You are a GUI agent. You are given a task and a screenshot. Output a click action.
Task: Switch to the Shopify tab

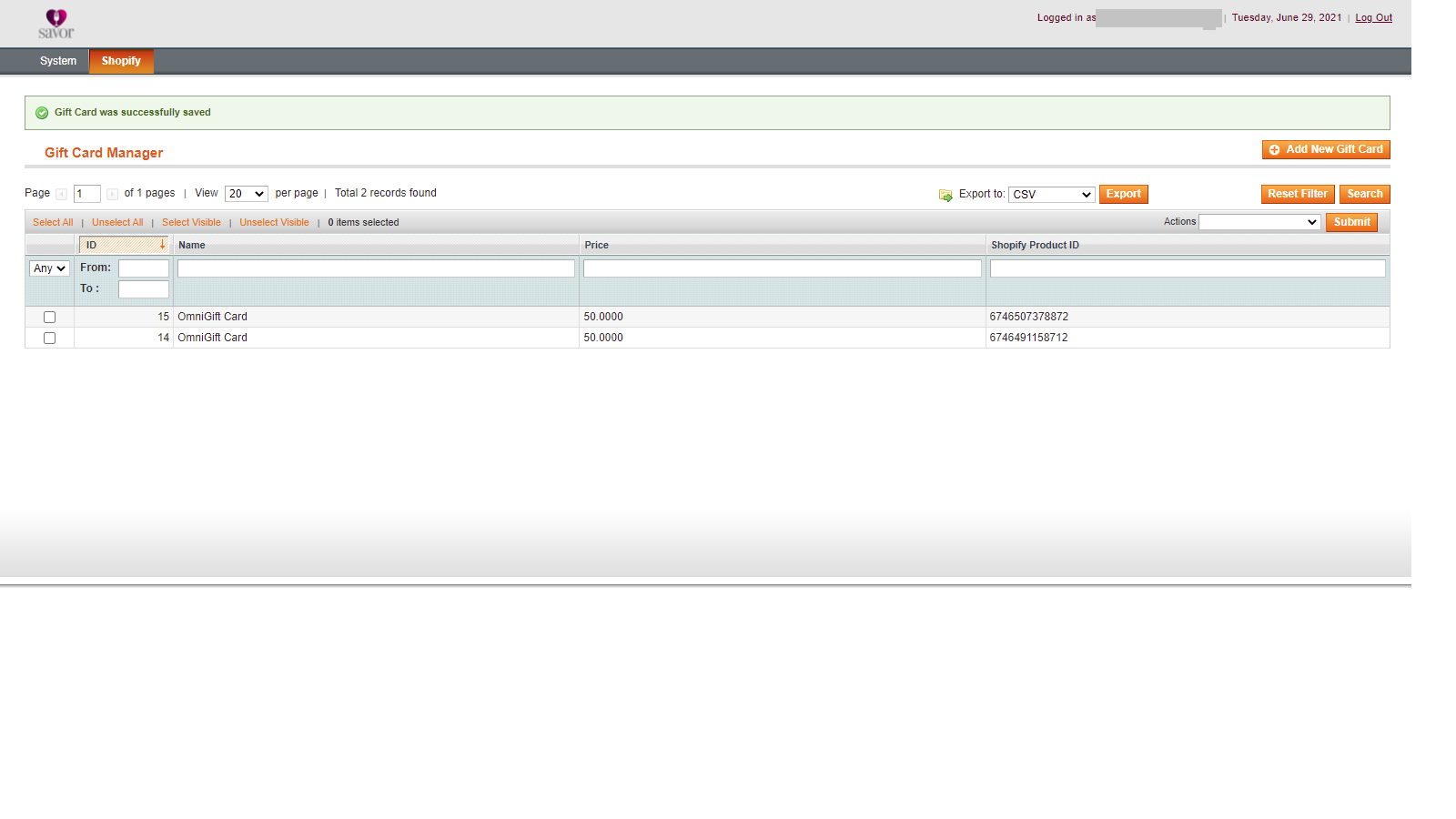coord(121,61)
